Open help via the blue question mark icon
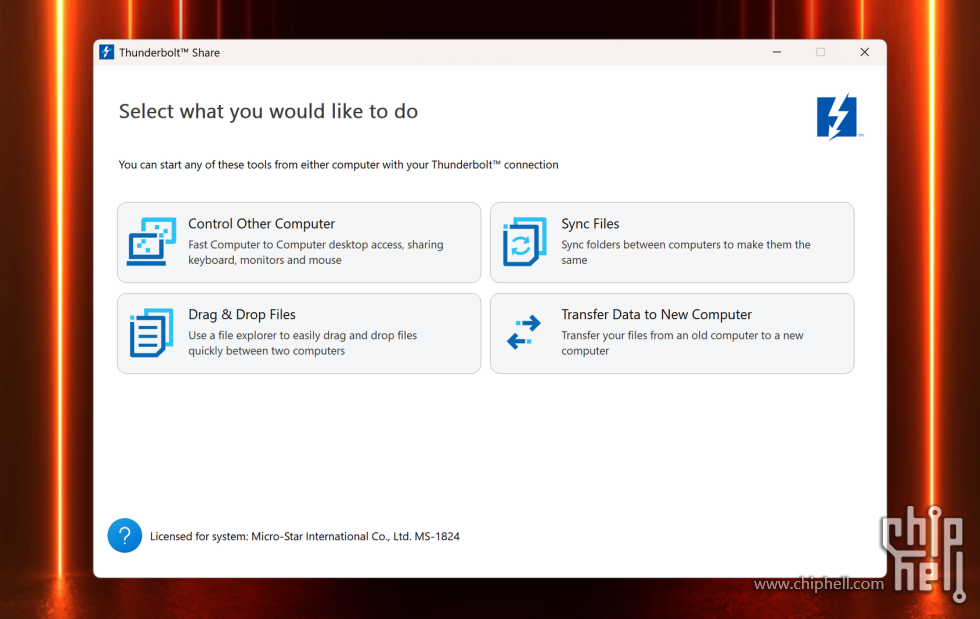The width and height of the screenshot is (980, 619). 125,535
